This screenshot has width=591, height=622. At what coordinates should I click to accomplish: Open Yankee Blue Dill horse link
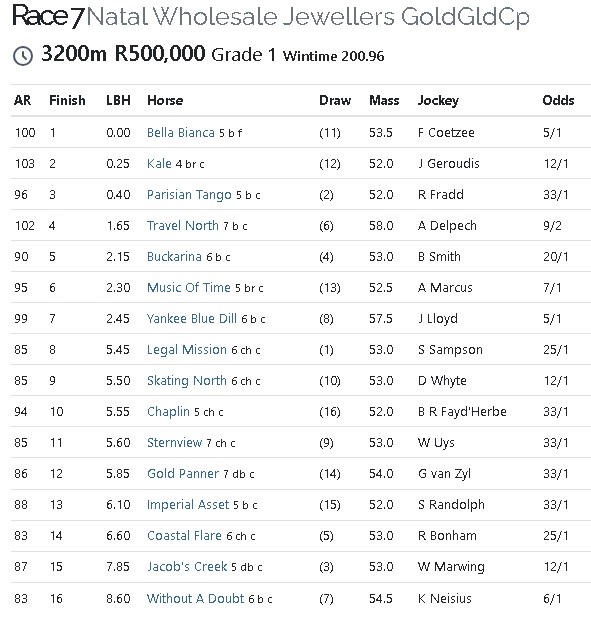192,319
